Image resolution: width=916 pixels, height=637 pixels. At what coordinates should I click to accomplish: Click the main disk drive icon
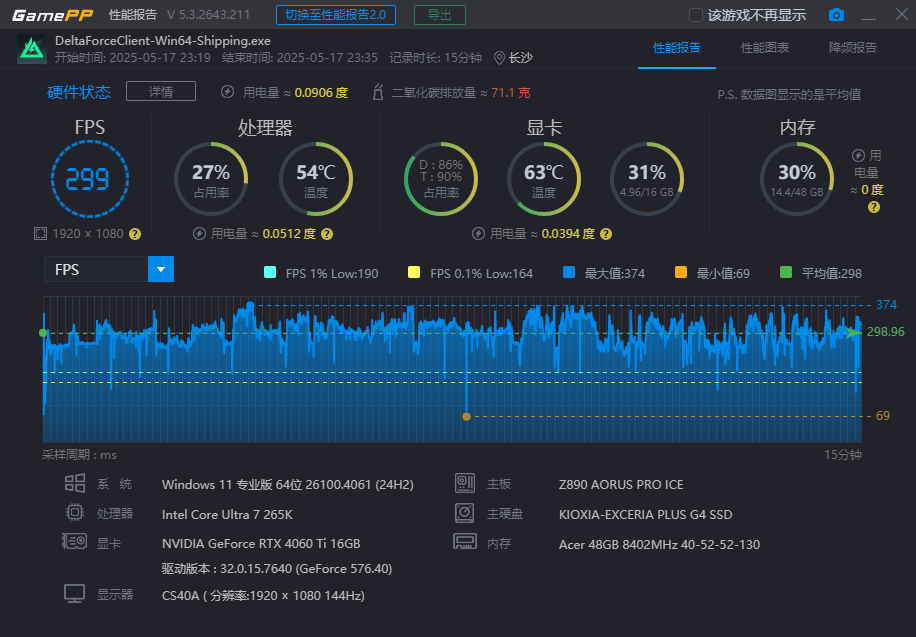pos(465,513)
